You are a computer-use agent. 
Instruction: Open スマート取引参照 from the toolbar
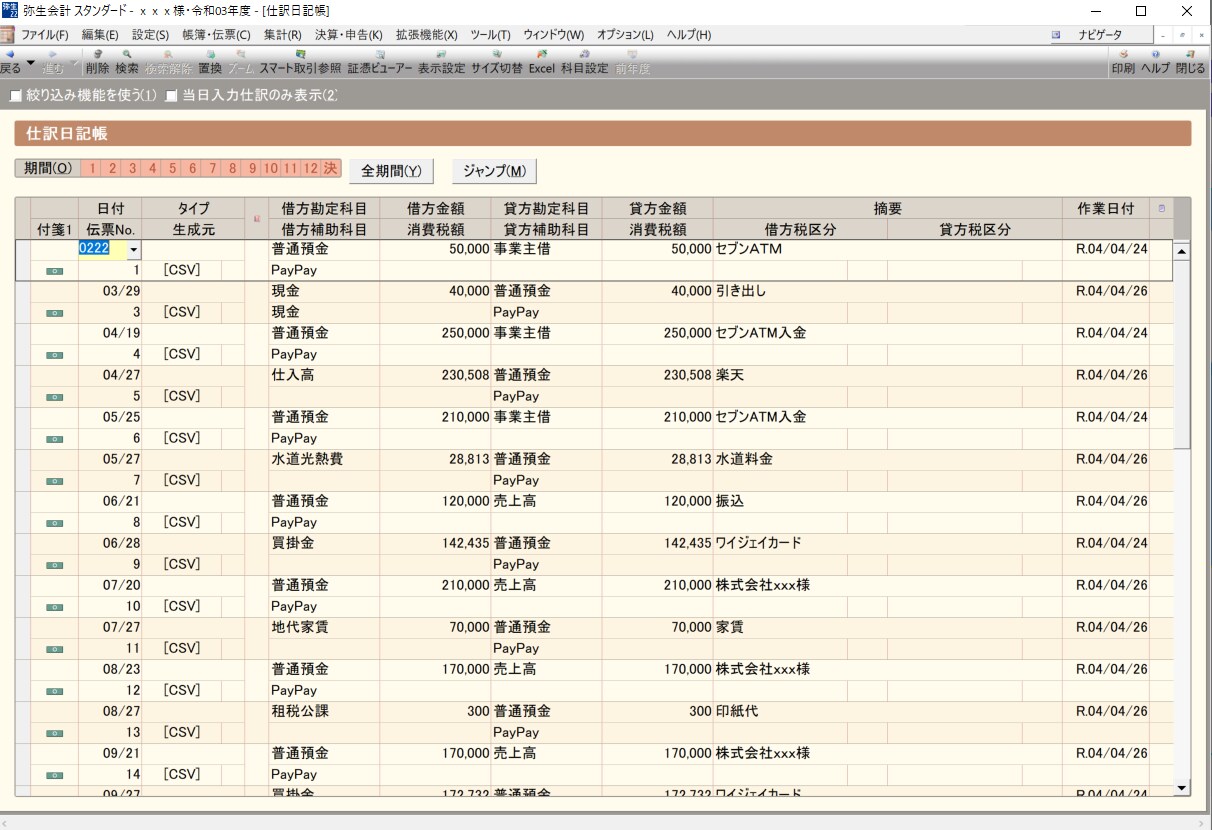pos(300,62)
